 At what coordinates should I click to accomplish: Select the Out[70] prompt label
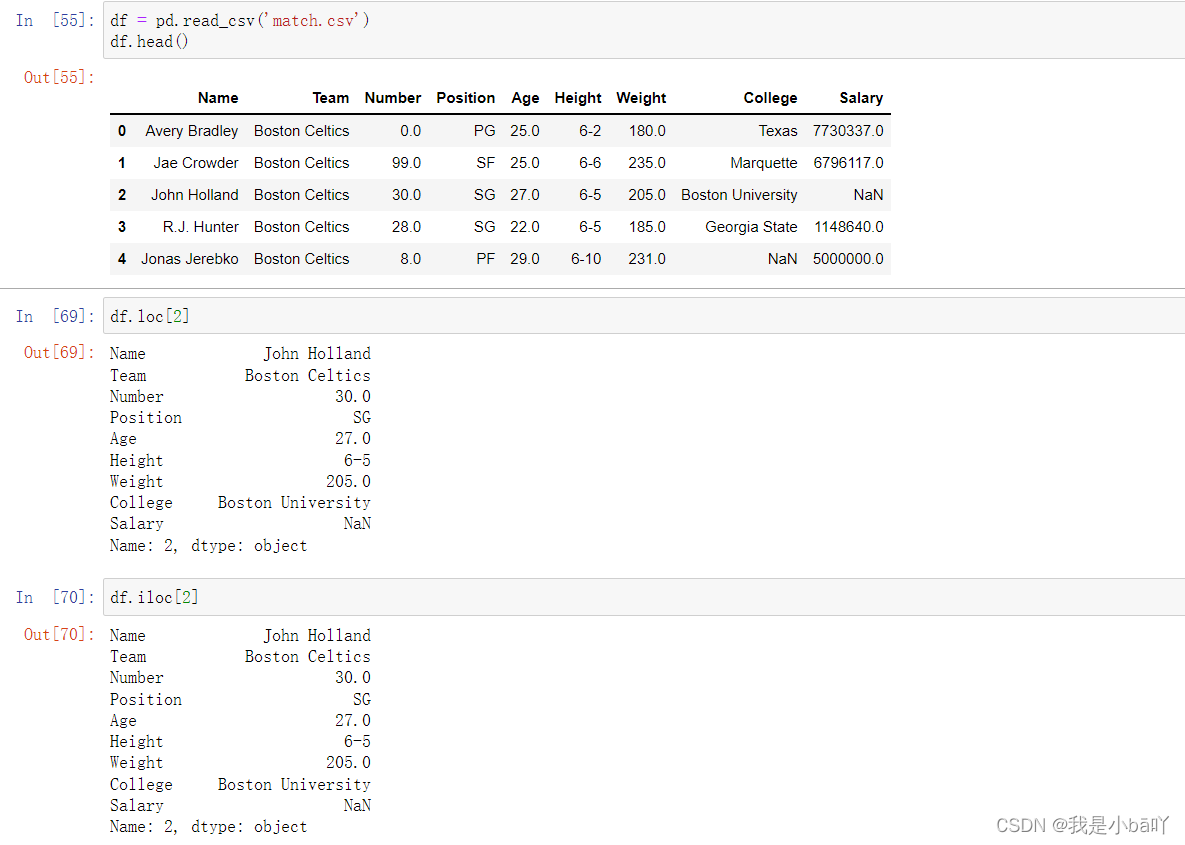[60, 634]
